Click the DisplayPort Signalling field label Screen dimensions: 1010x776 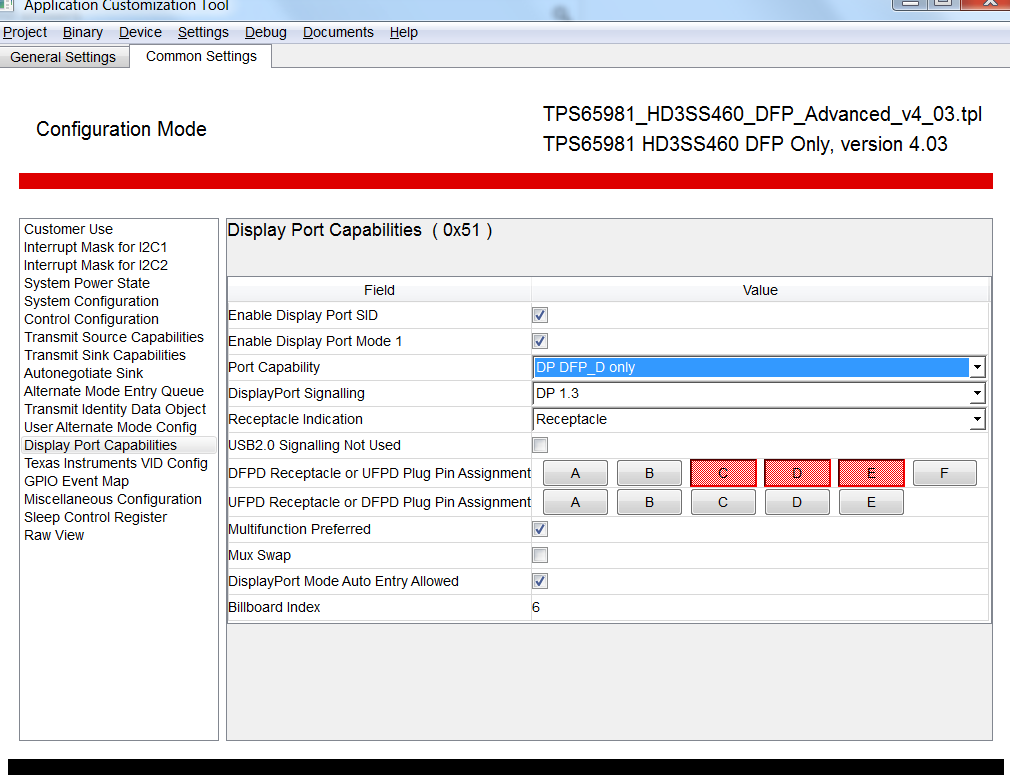tap(296, 393)
